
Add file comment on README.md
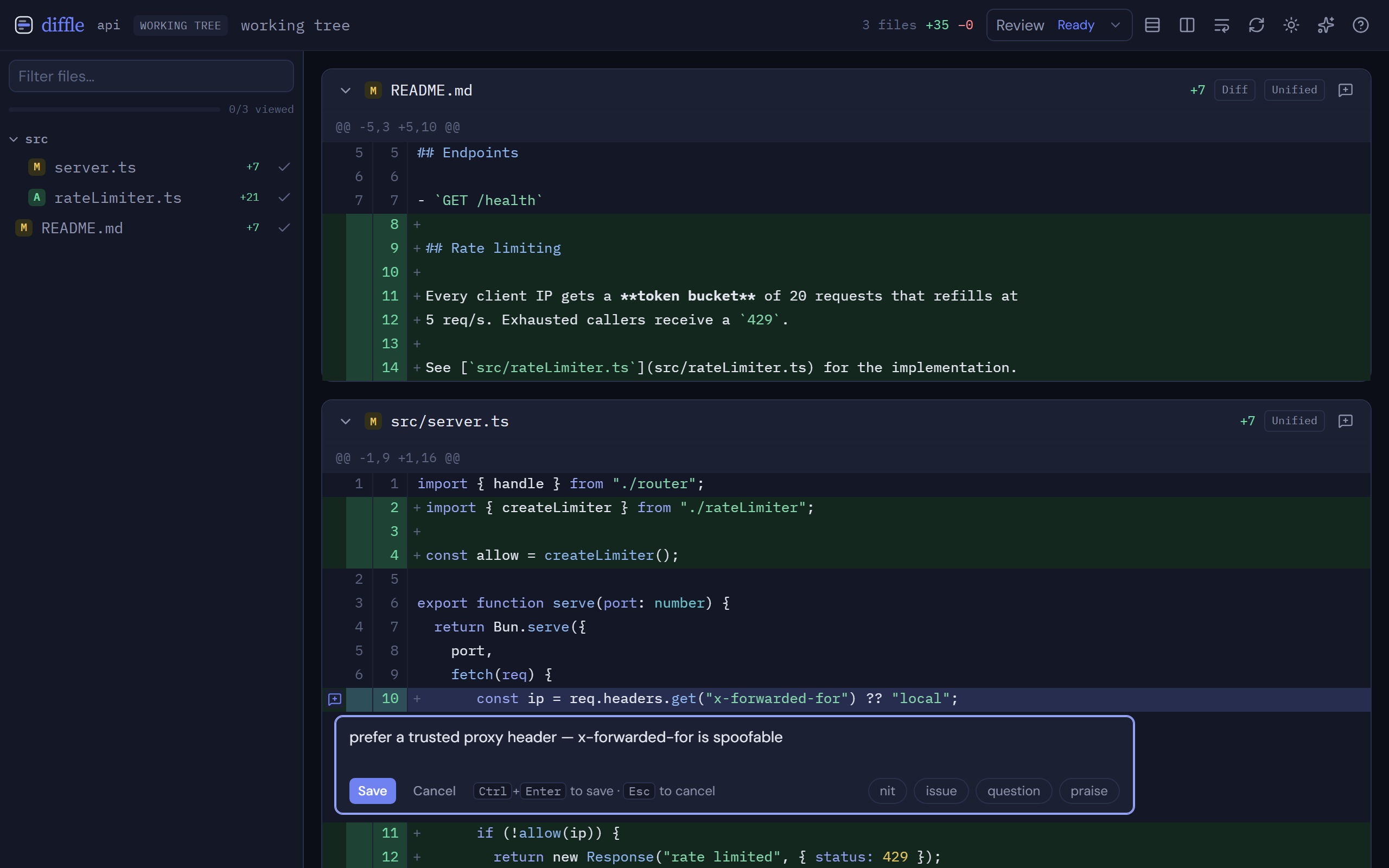click(1346, 90)
